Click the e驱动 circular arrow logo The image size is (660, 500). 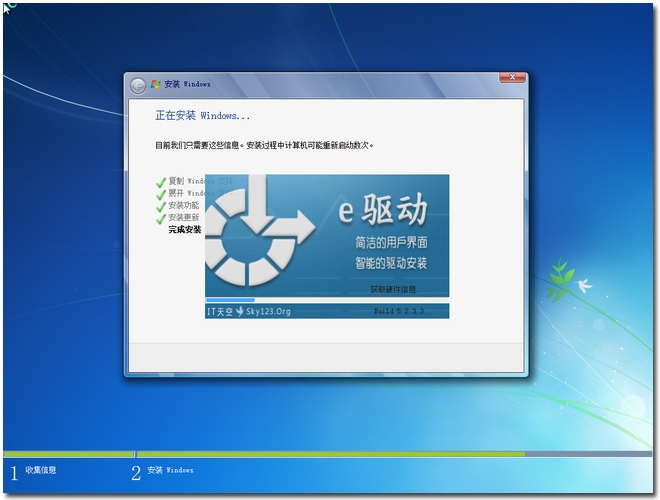click(260, 231)
